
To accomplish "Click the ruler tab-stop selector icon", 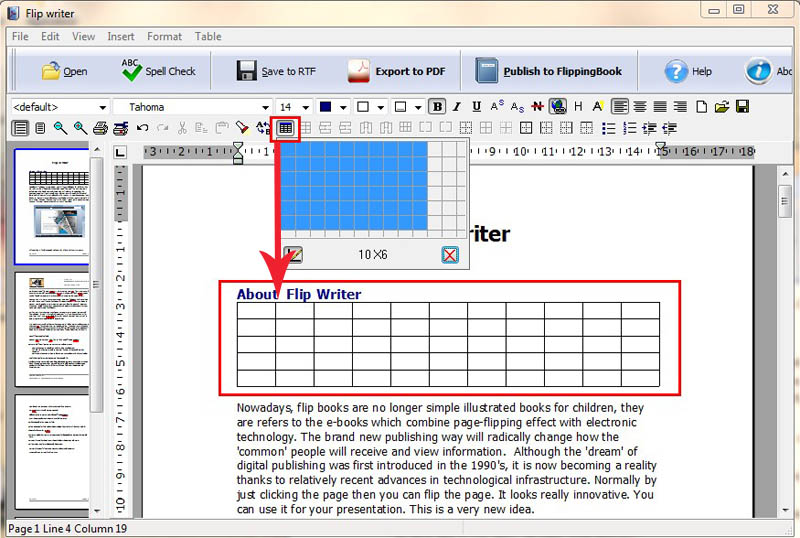I will coord(120,152).
